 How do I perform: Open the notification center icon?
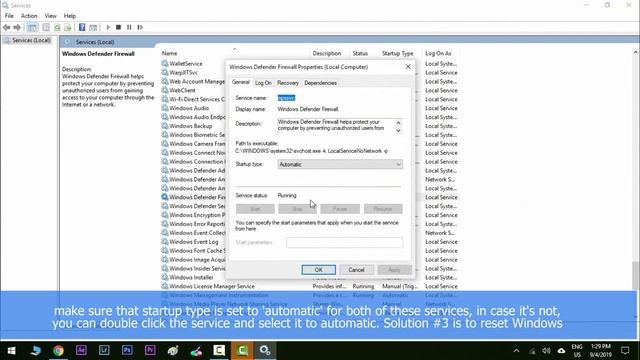pos(625,351)
